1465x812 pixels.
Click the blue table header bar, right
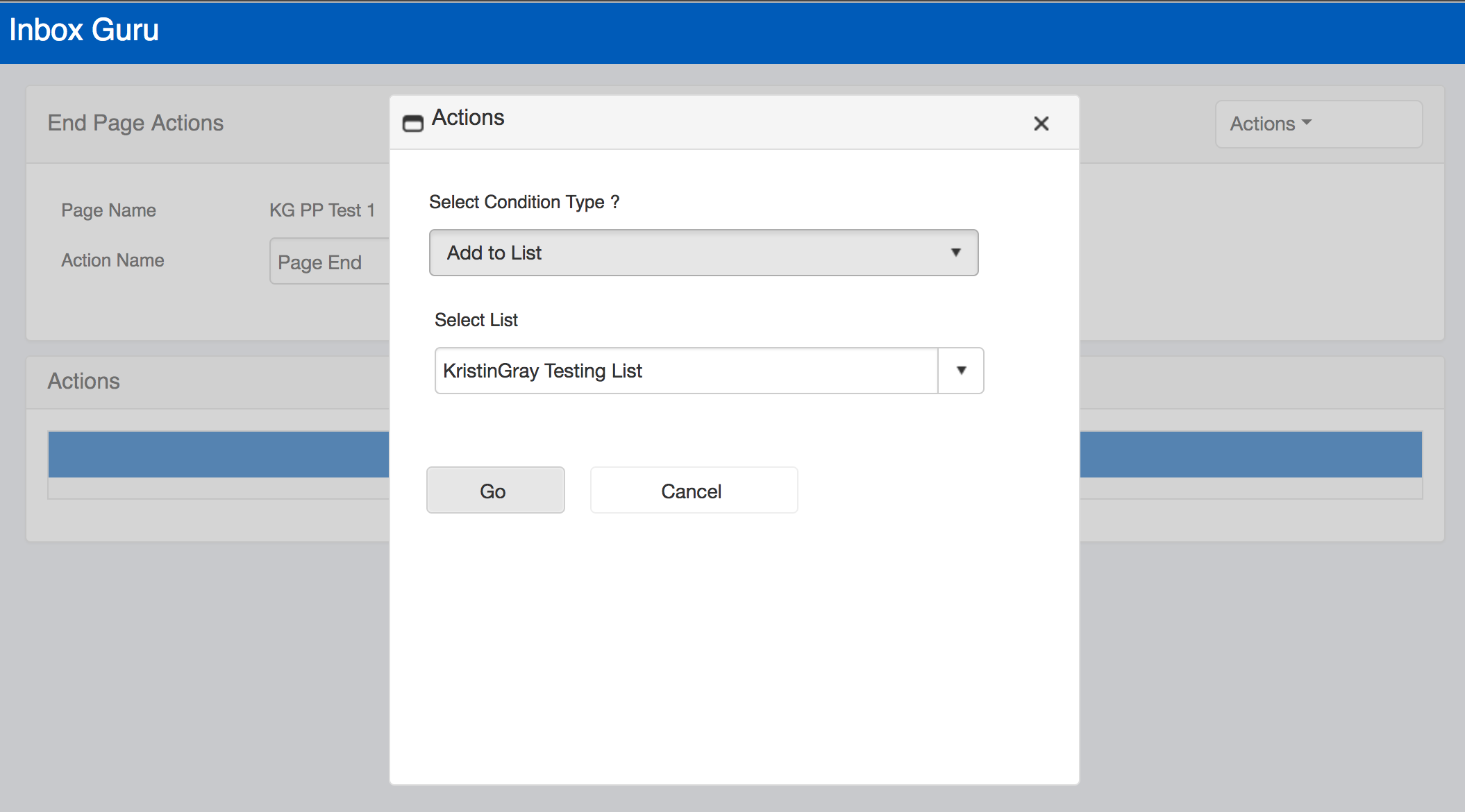[1251, 454]
